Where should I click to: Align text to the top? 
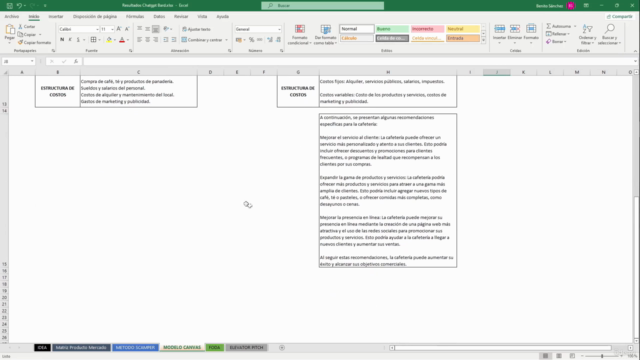pyautogui.click(x=140, y=29)
